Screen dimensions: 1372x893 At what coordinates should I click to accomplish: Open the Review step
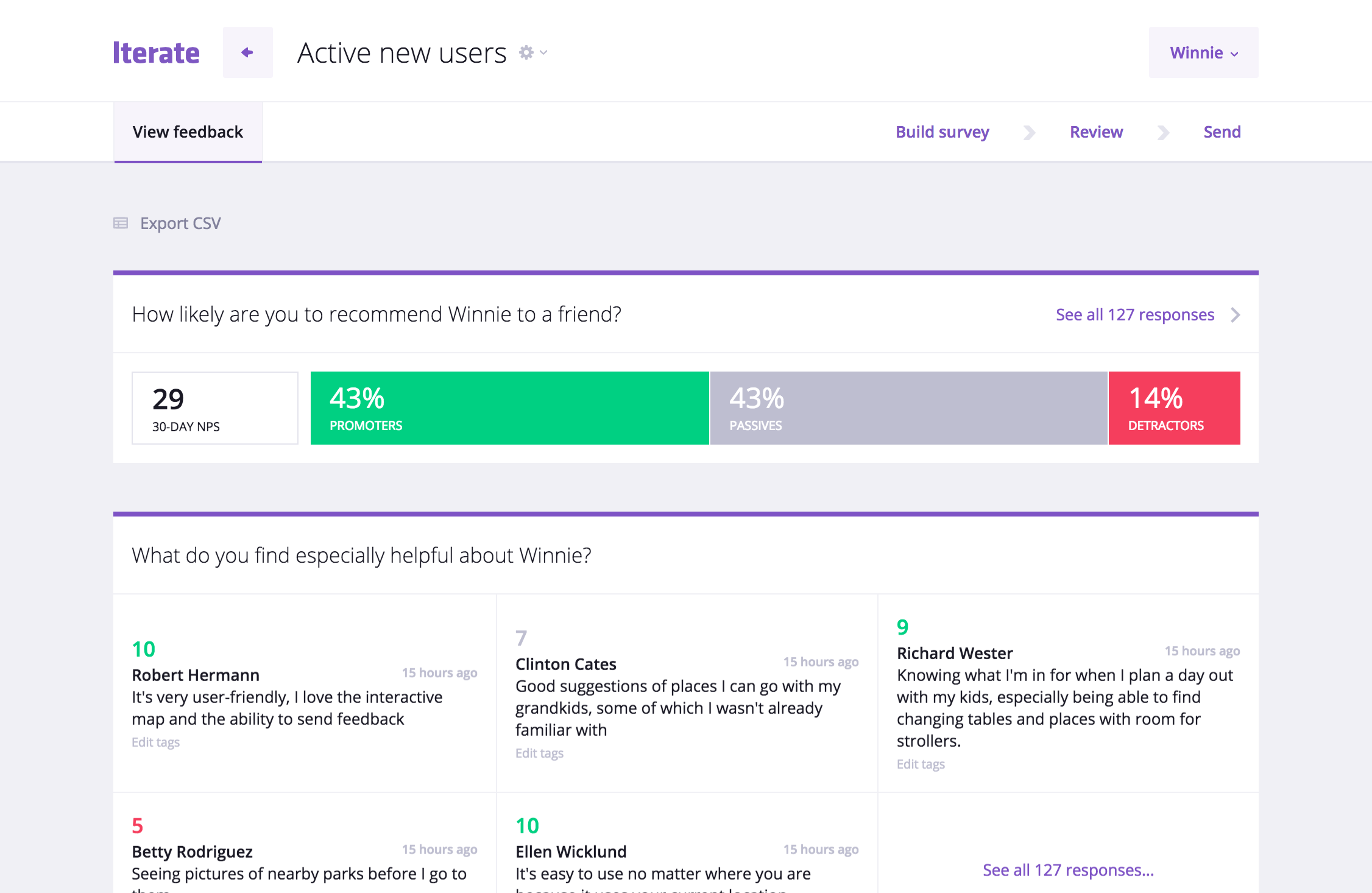1096,132
